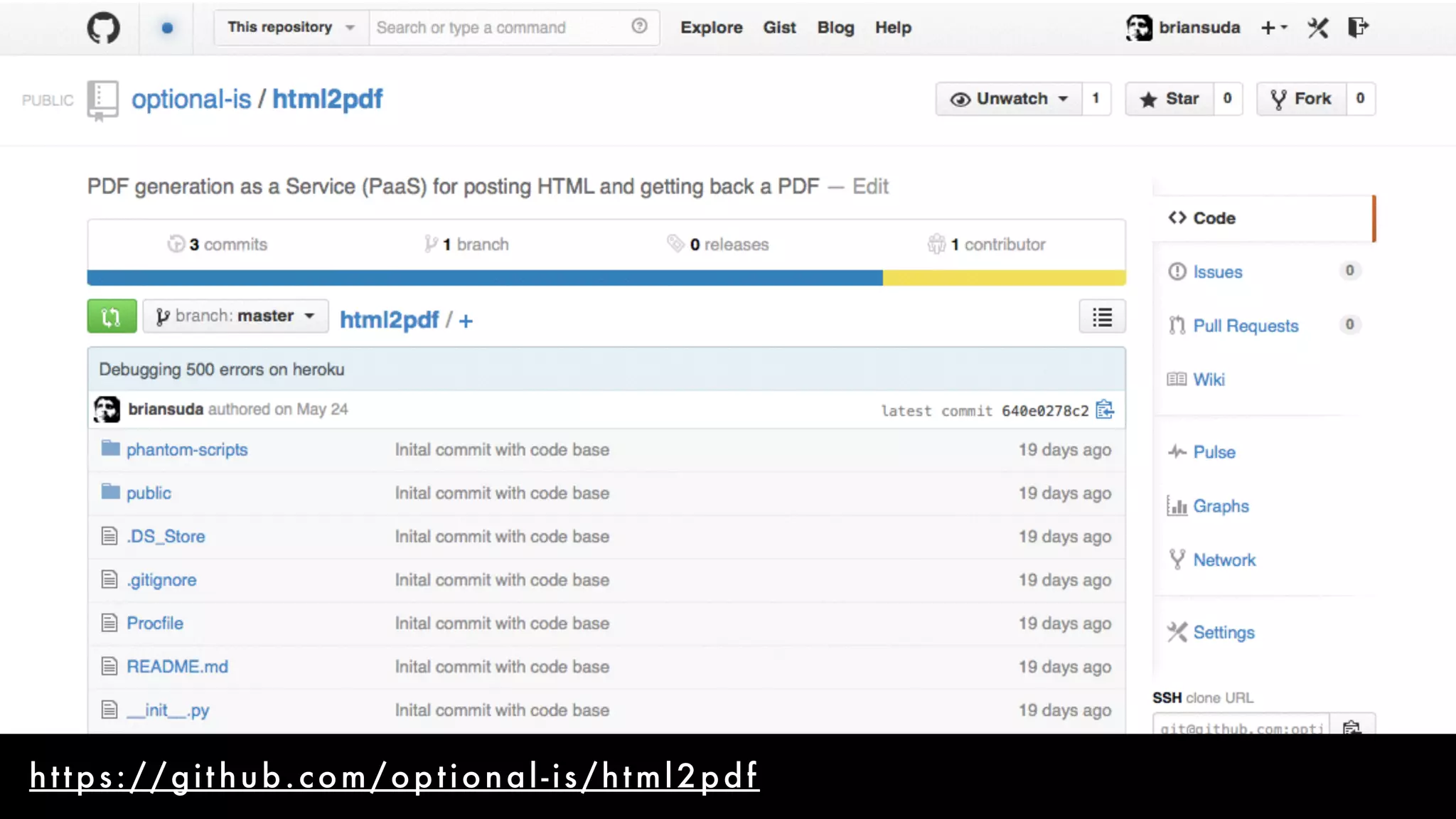Toggle the file list view icon

pyautogui.click(x=1102, y=317)
